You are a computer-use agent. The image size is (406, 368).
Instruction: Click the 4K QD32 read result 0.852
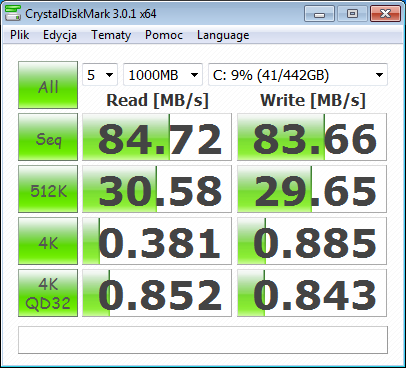point(157,293)
